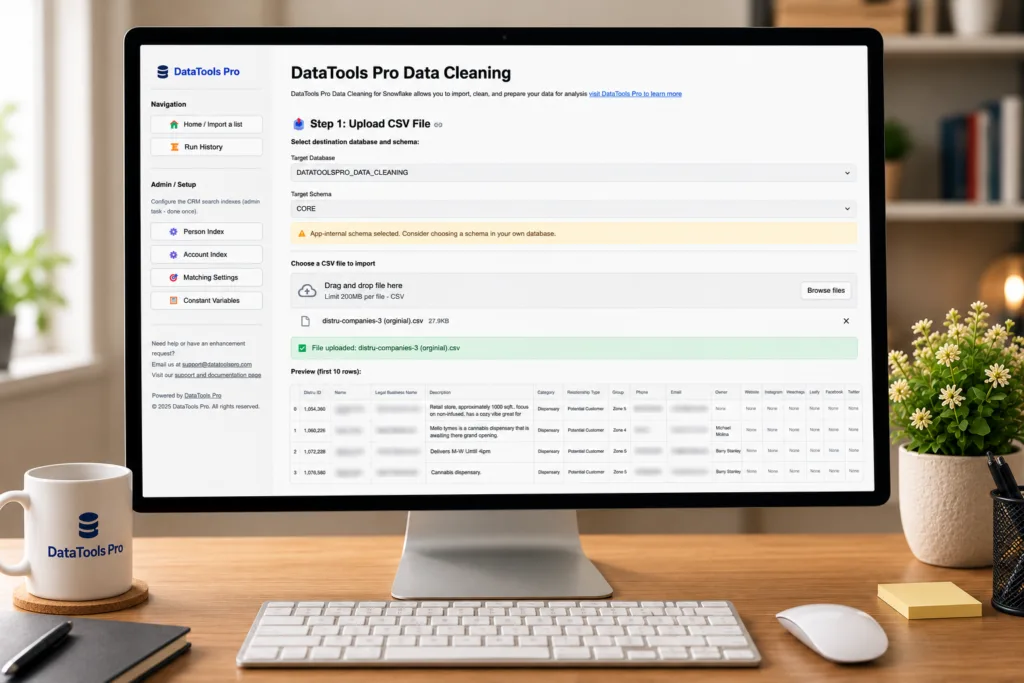Click the support@datatoolspro.com email link
The image size is (1024, 683).
click(217, 364)
